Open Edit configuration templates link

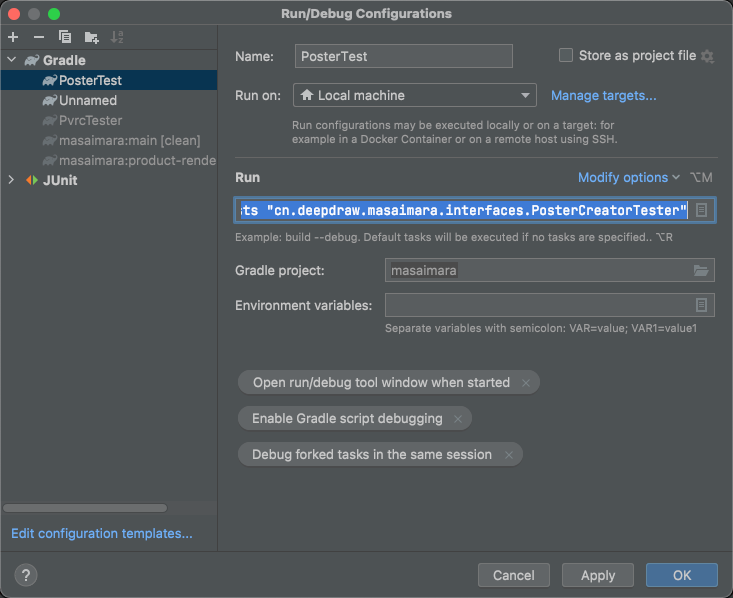point(102,533)
